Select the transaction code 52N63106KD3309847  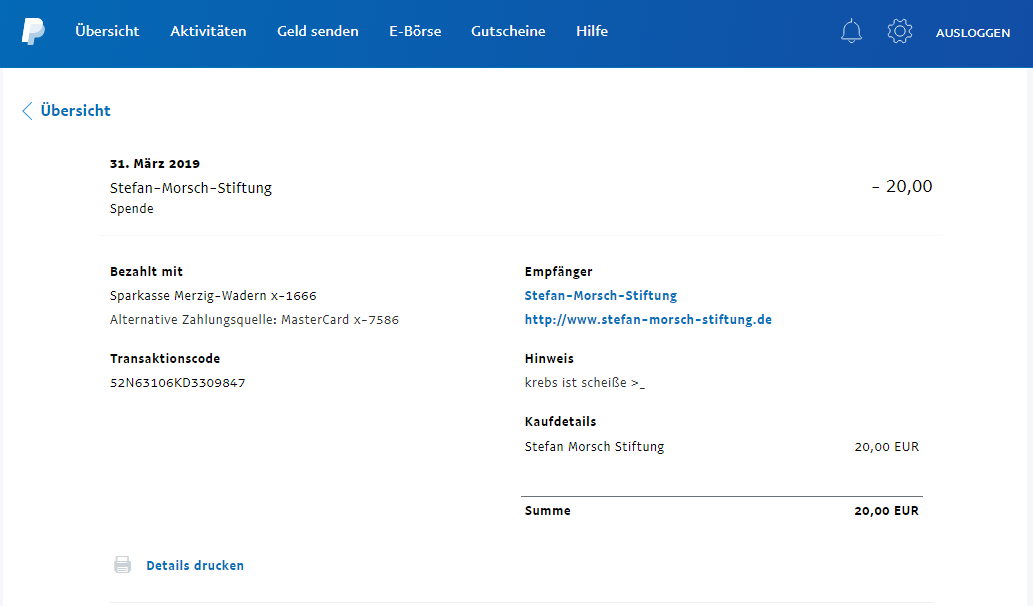click(x=178, y=383)
